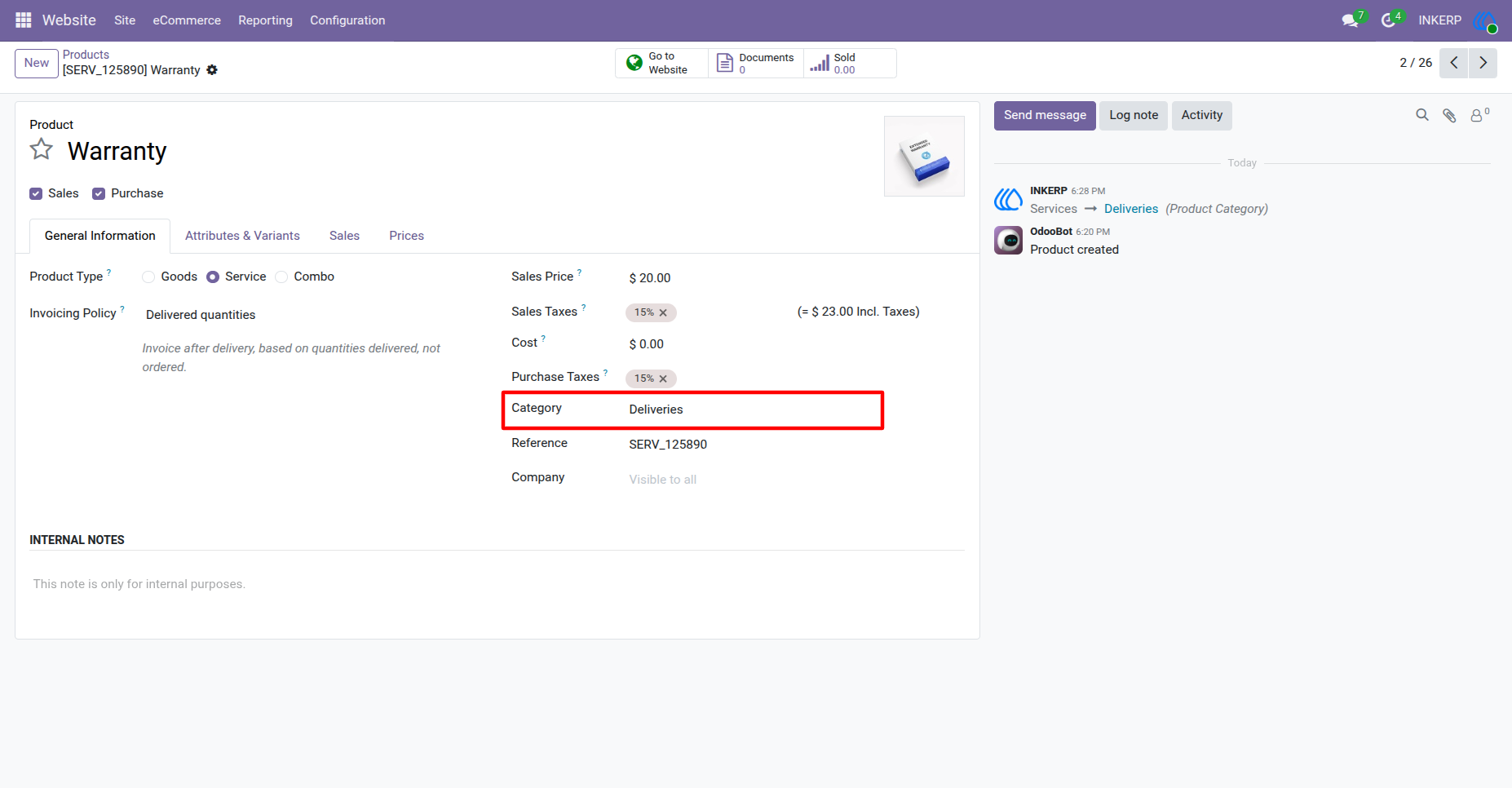Search messages in chatter magnifier icon
This screenshot has width=1512, height=788.
coord(1422,115)
